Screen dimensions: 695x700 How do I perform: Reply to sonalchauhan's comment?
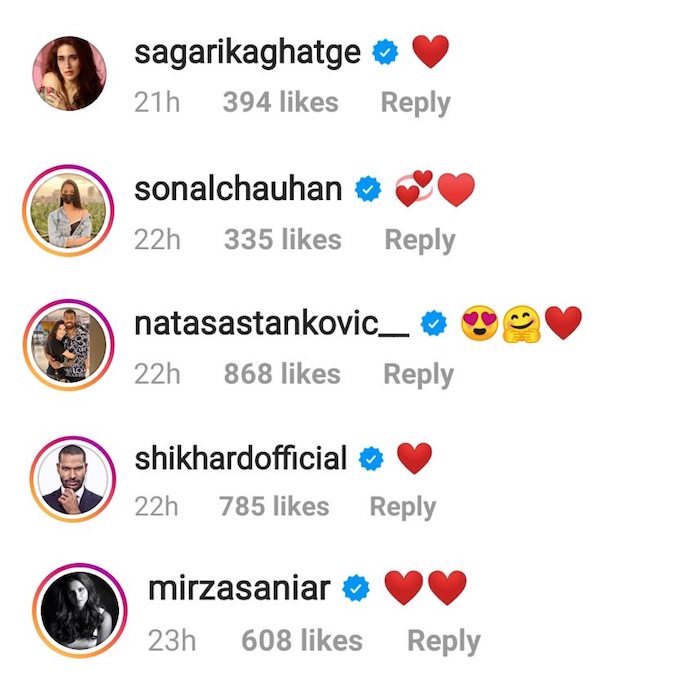(420, 240)
